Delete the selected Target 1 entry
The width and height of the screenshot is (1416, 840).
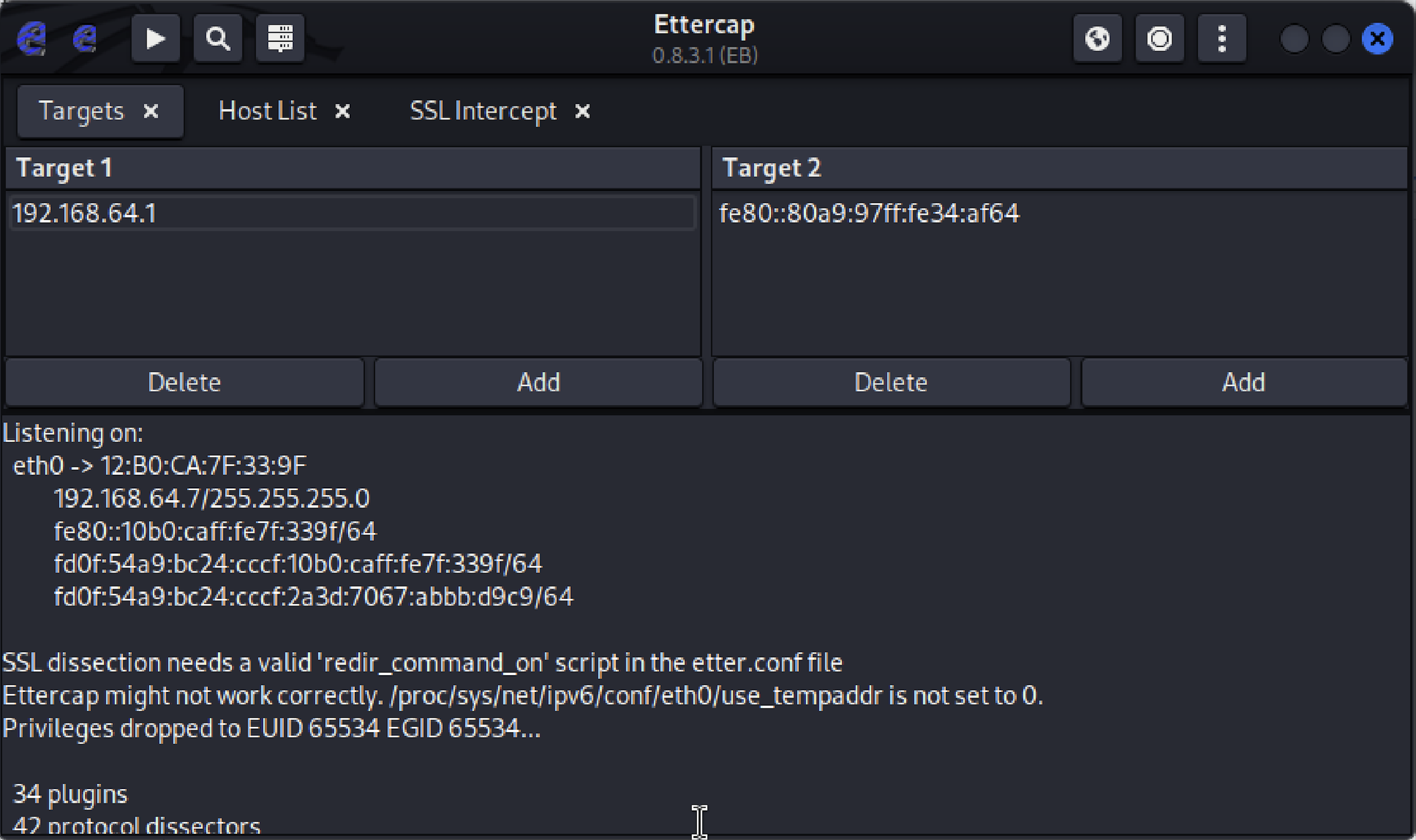(x=184, y=382)
